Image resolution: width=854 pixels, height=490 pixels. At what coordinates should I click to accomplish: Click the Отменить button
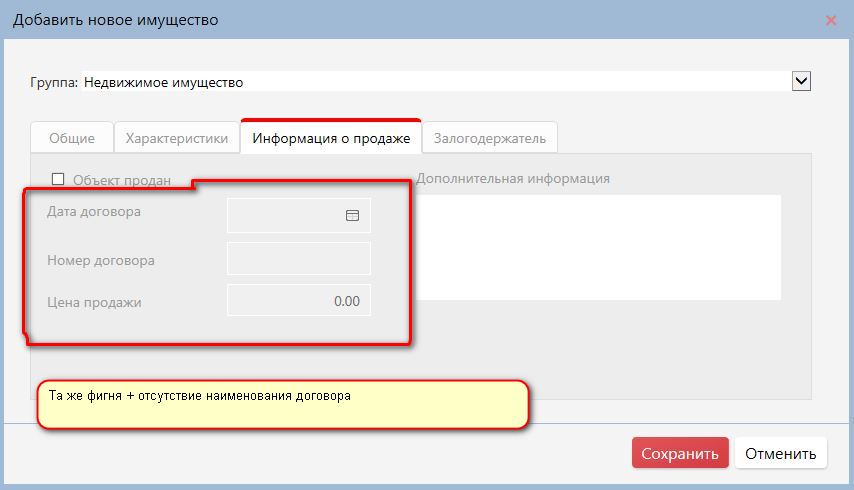click(781, 453)
